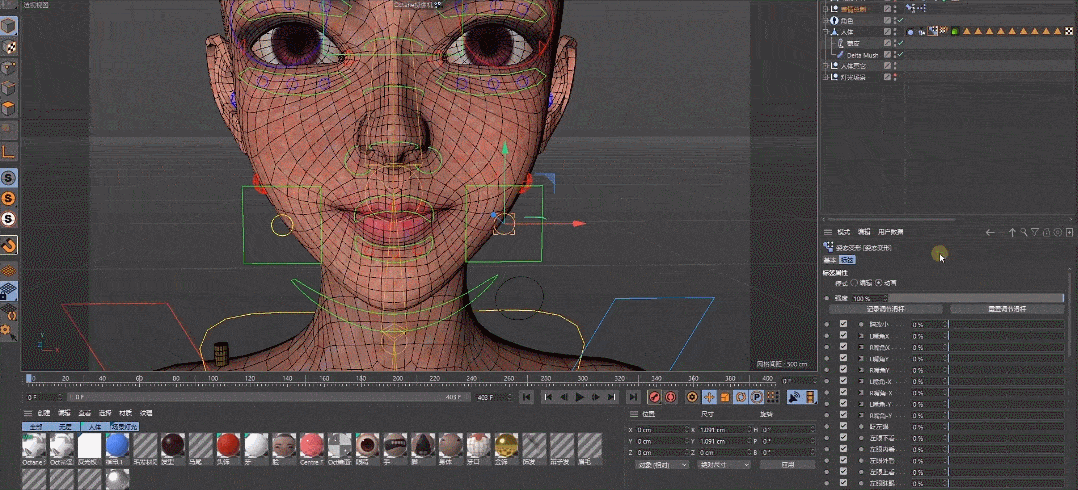
Task: Click the search magnifier in attribute panel
Action: 1023,232
